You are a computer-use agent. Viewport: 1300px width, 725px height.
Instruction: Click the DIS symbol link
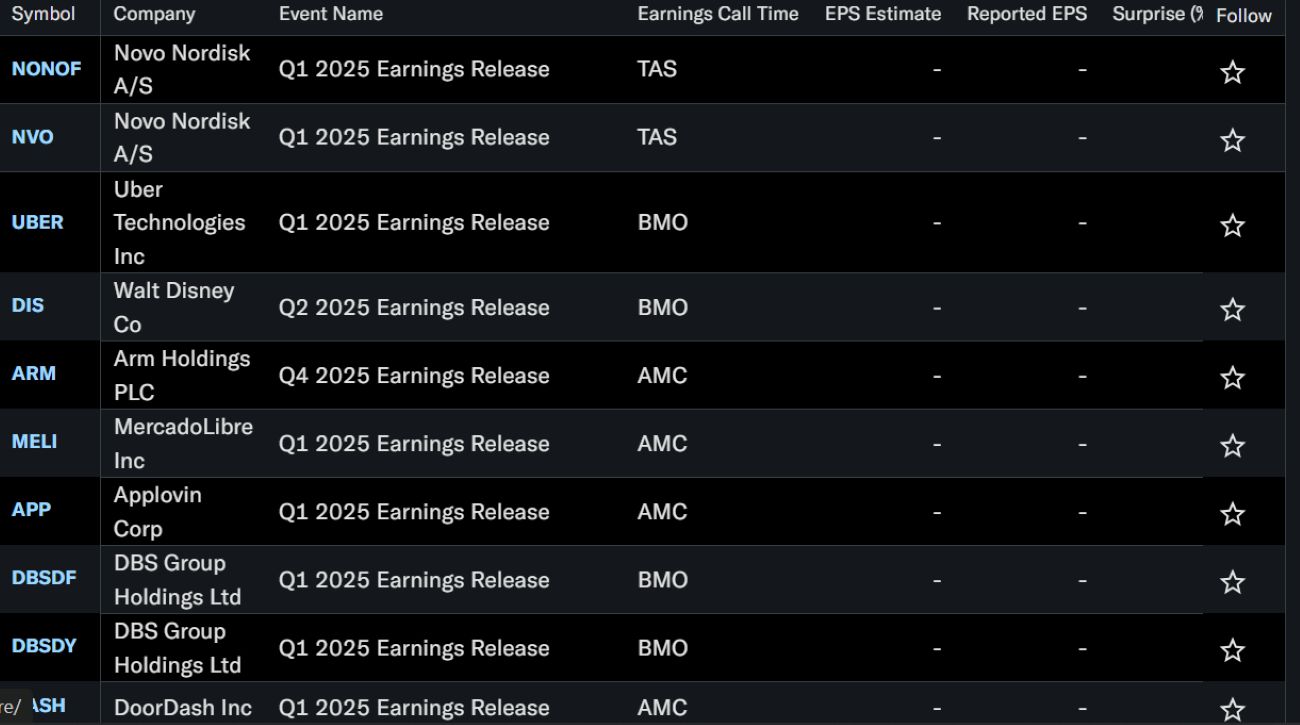coord(28,306)
